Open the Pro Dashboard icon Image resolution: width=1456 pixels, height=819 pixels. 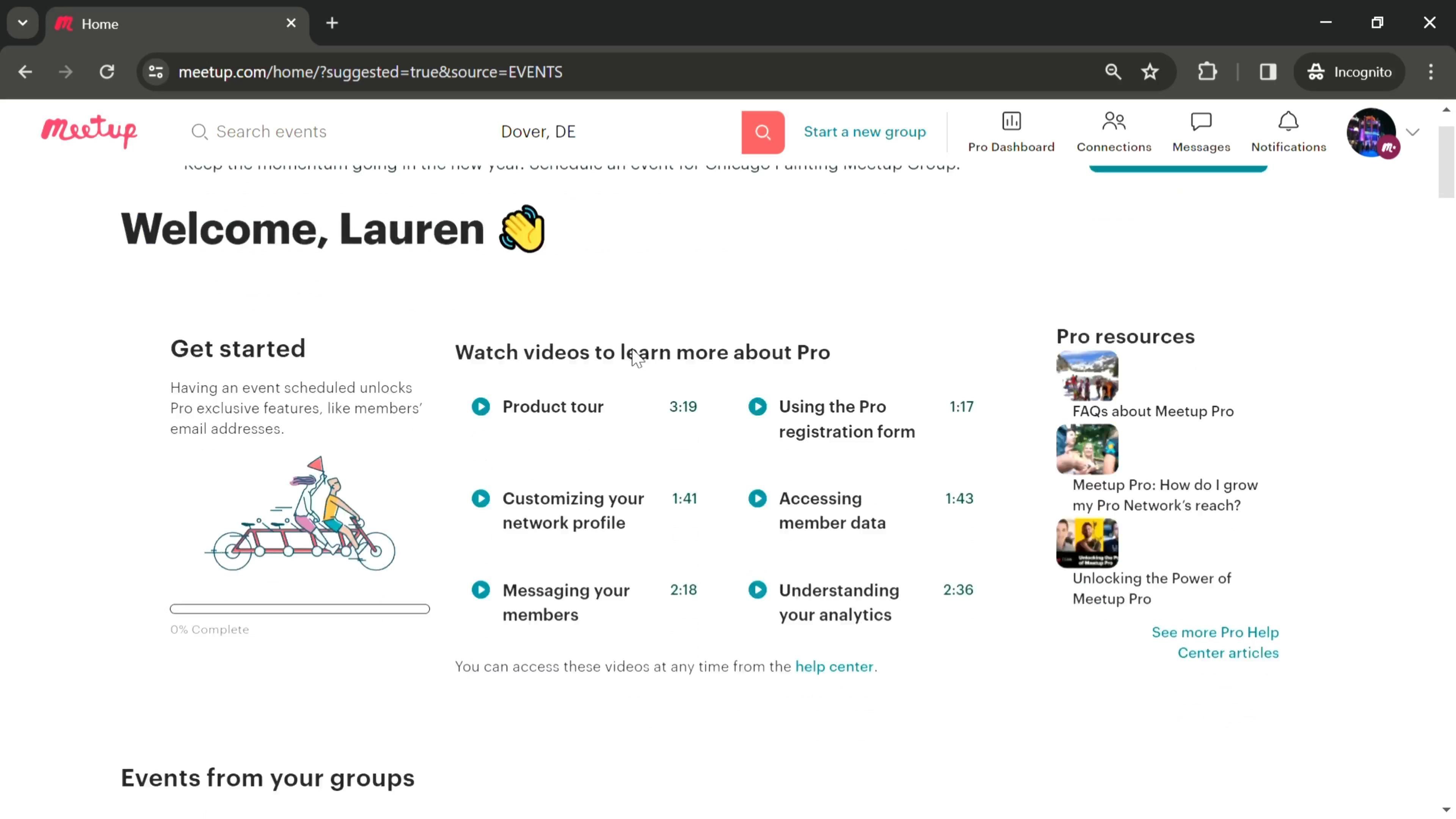tap(1010, 121)
